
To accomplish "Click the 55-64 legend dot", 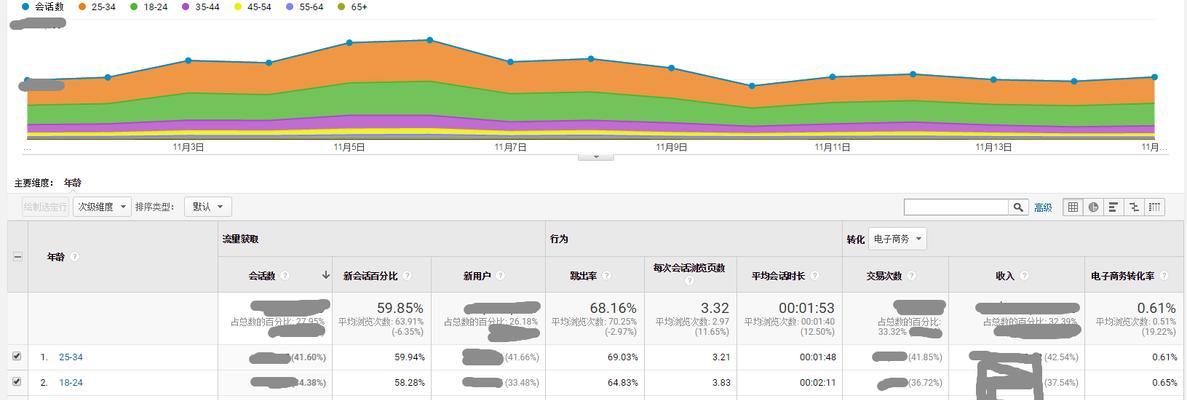I will tap(291, 7).
